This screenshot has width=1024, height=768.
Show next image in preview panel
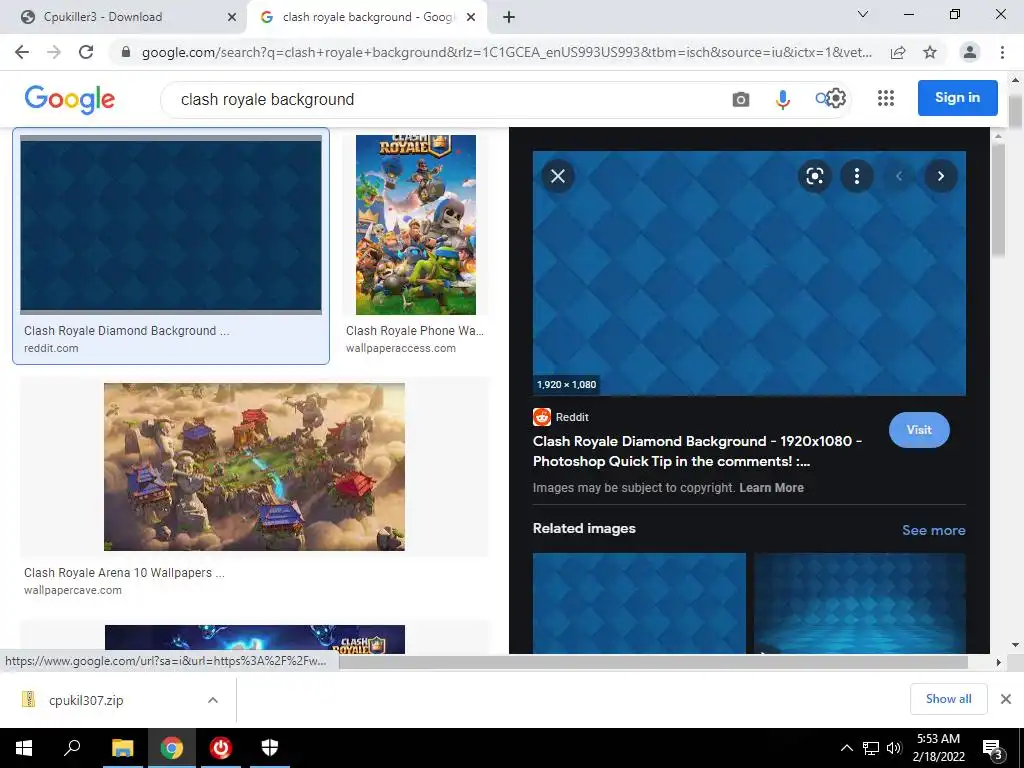940,176
